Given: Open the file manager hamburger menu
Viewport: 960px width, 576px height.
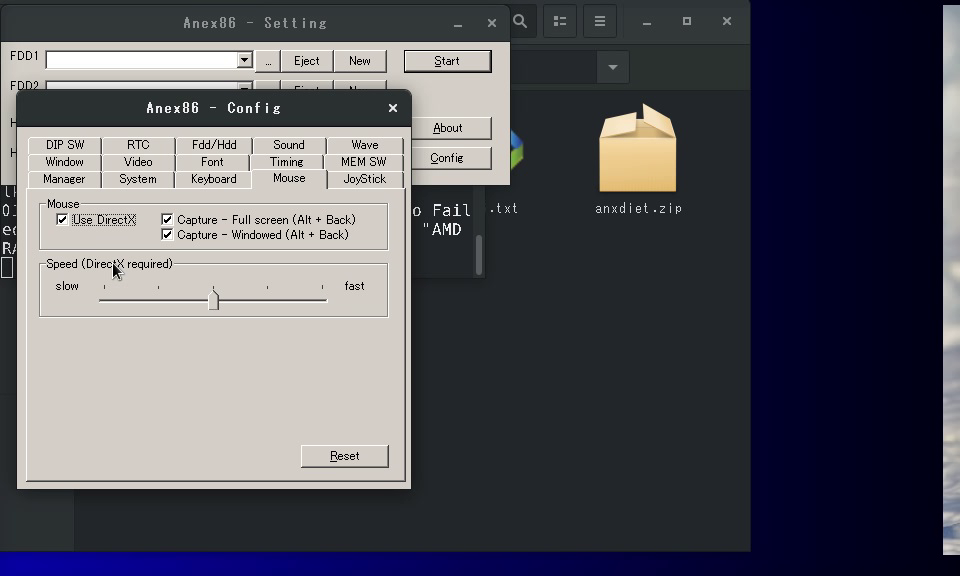Looking at the screenshot, I should point(600,21).
